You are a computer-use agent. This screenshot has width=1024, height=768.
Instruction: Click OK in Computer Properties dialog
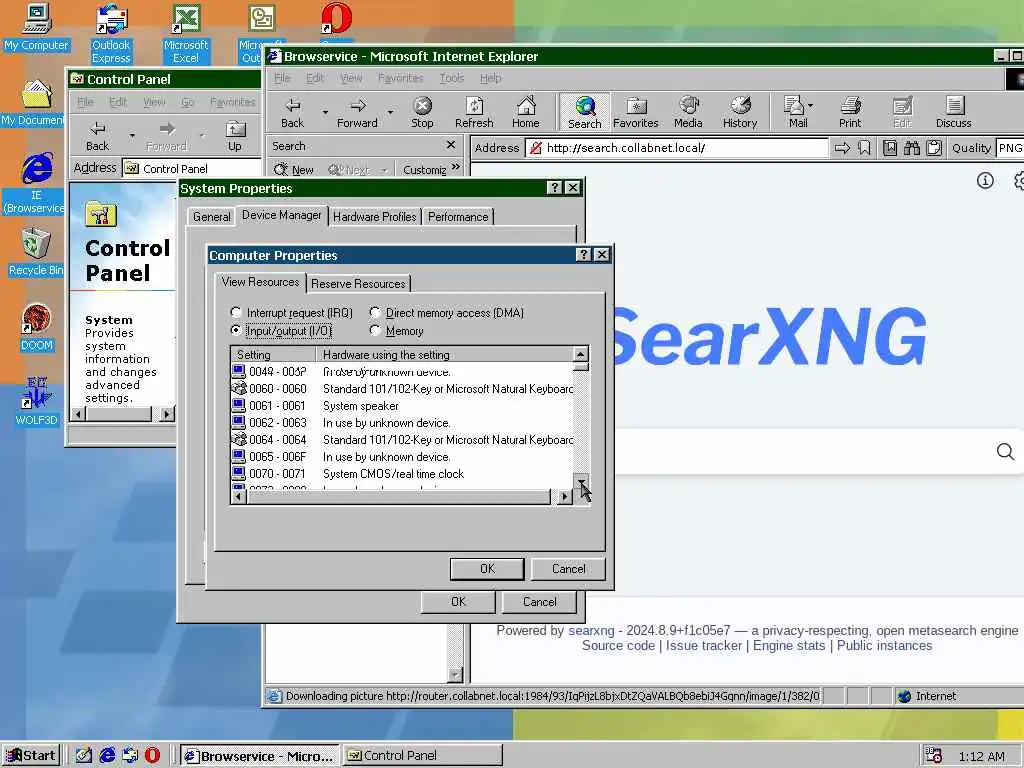pos(487,569)
